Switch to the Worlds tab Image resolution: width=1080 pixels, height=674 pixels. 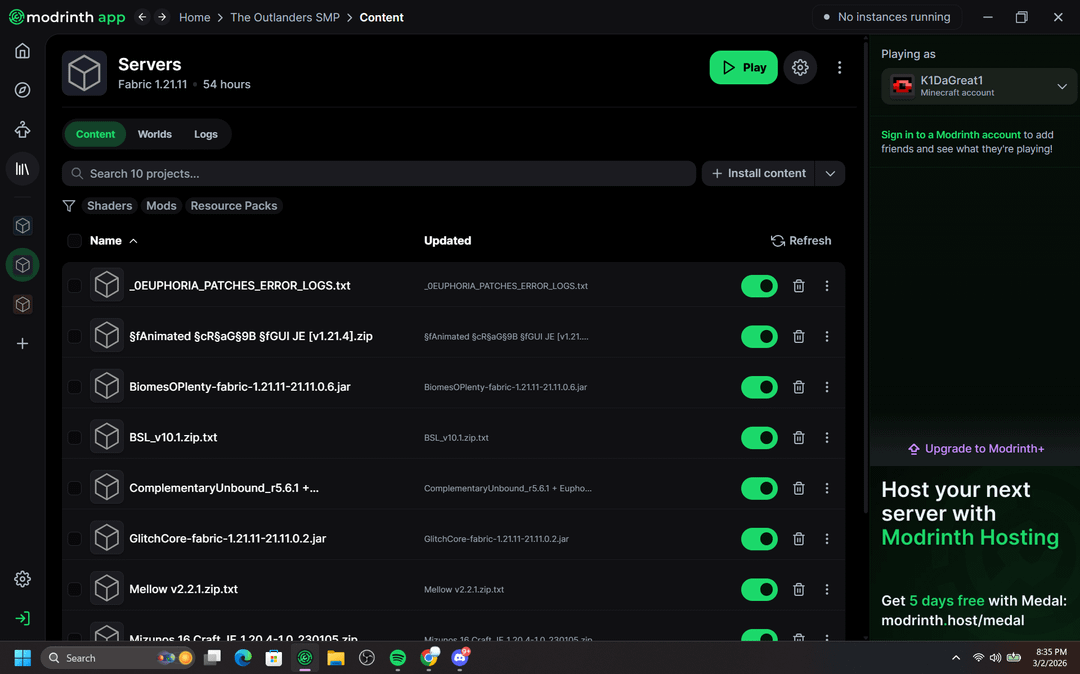[154, 134]
